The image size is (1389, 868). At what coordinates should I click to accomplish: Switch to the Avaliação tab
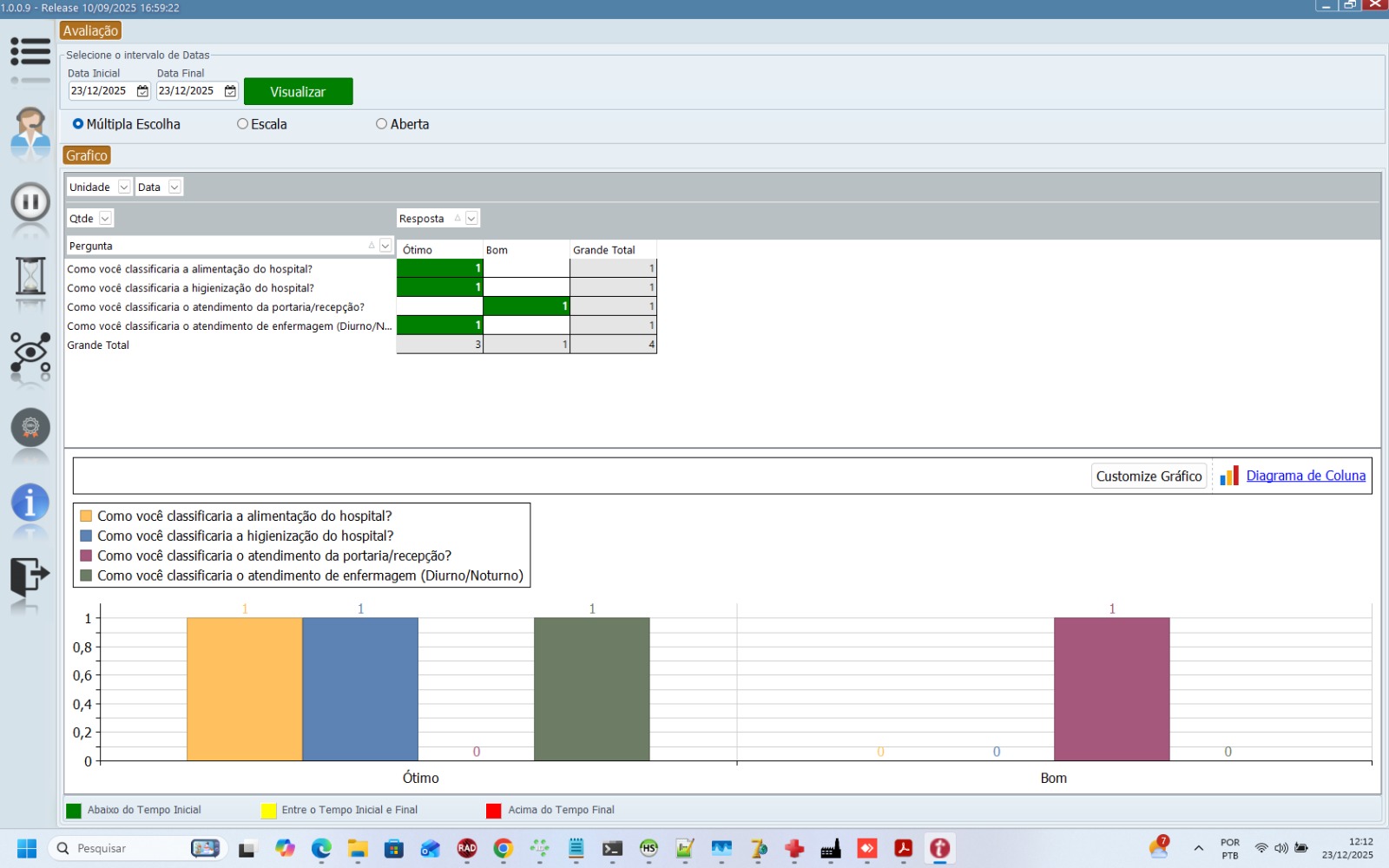click(90, 31)
